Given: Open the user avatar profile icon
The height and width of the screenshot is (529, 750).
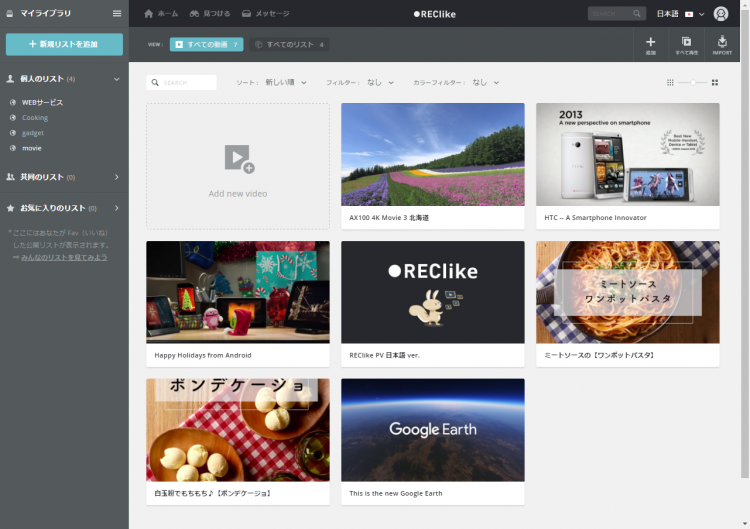Looking at the screenshot, I should (x=721, y=13).
